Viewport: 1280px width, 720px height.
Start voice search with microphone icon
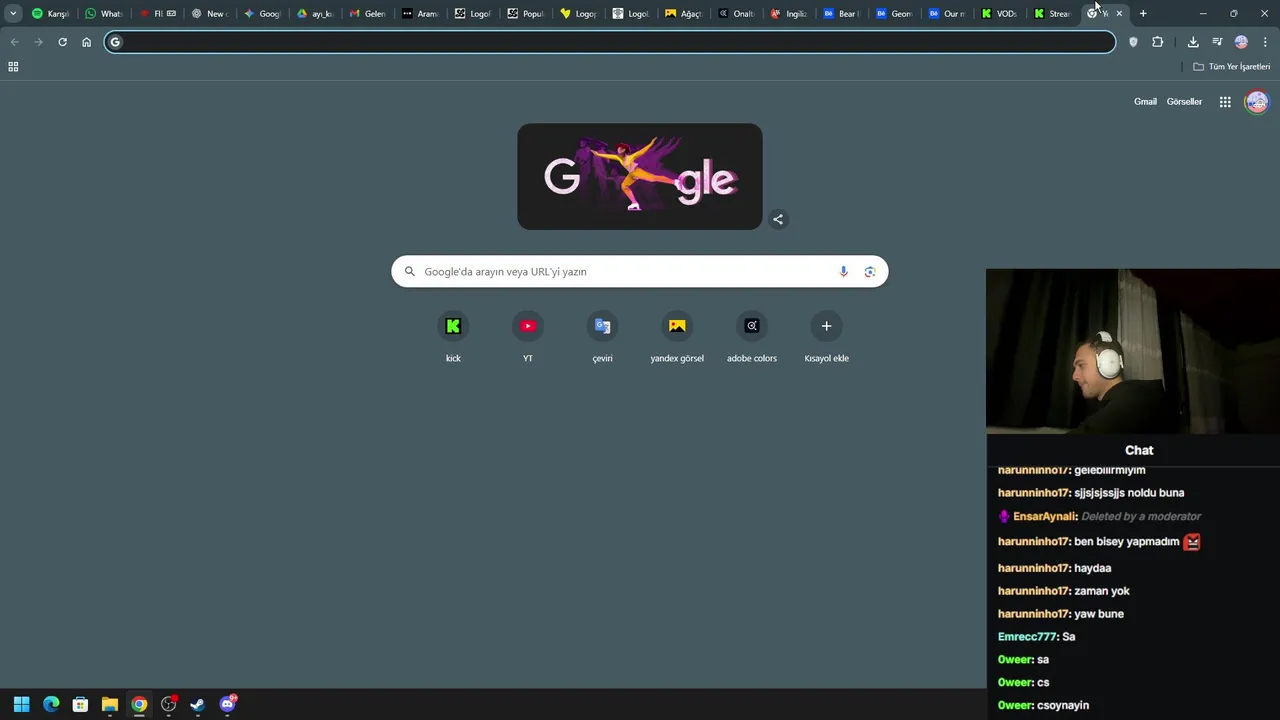pos(843,272)
